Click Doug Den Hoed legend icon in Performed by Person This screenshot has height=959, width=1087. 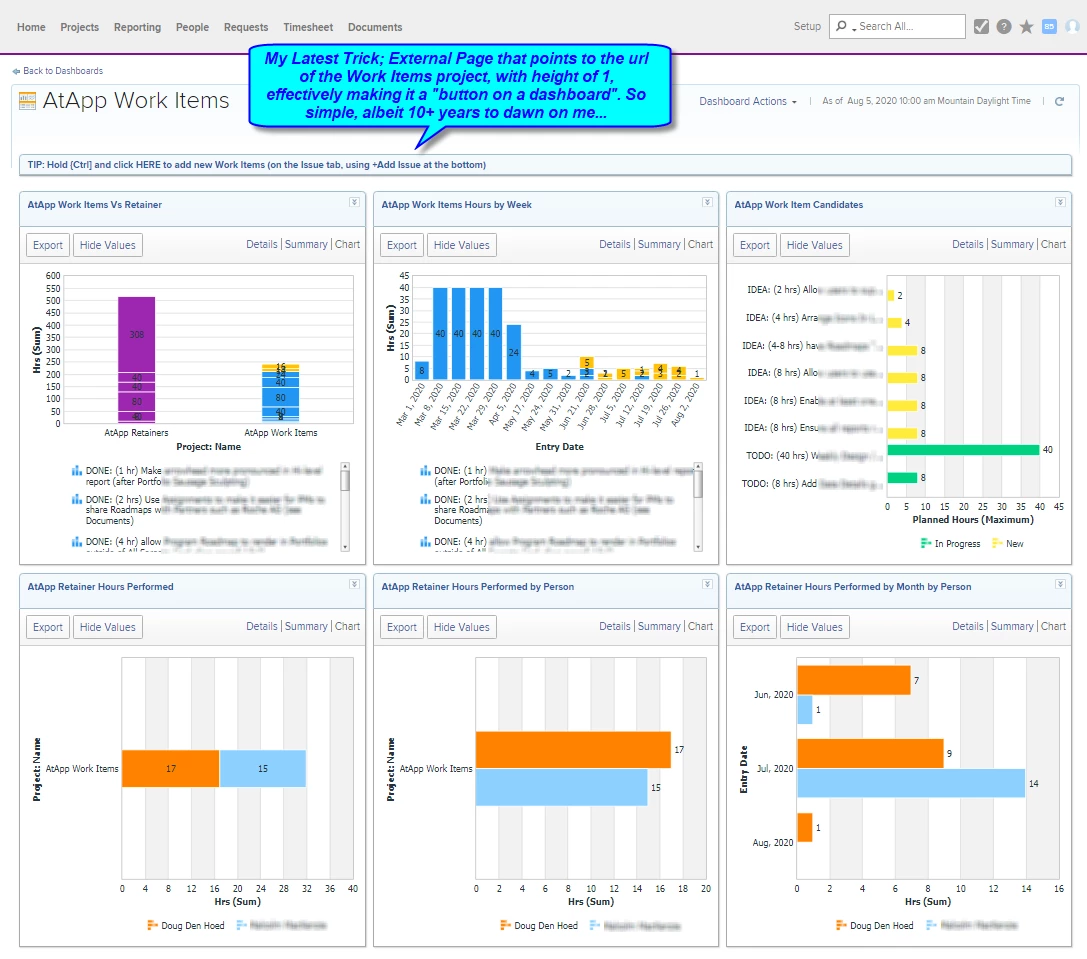pyautogui.click(x=506, y=925)
